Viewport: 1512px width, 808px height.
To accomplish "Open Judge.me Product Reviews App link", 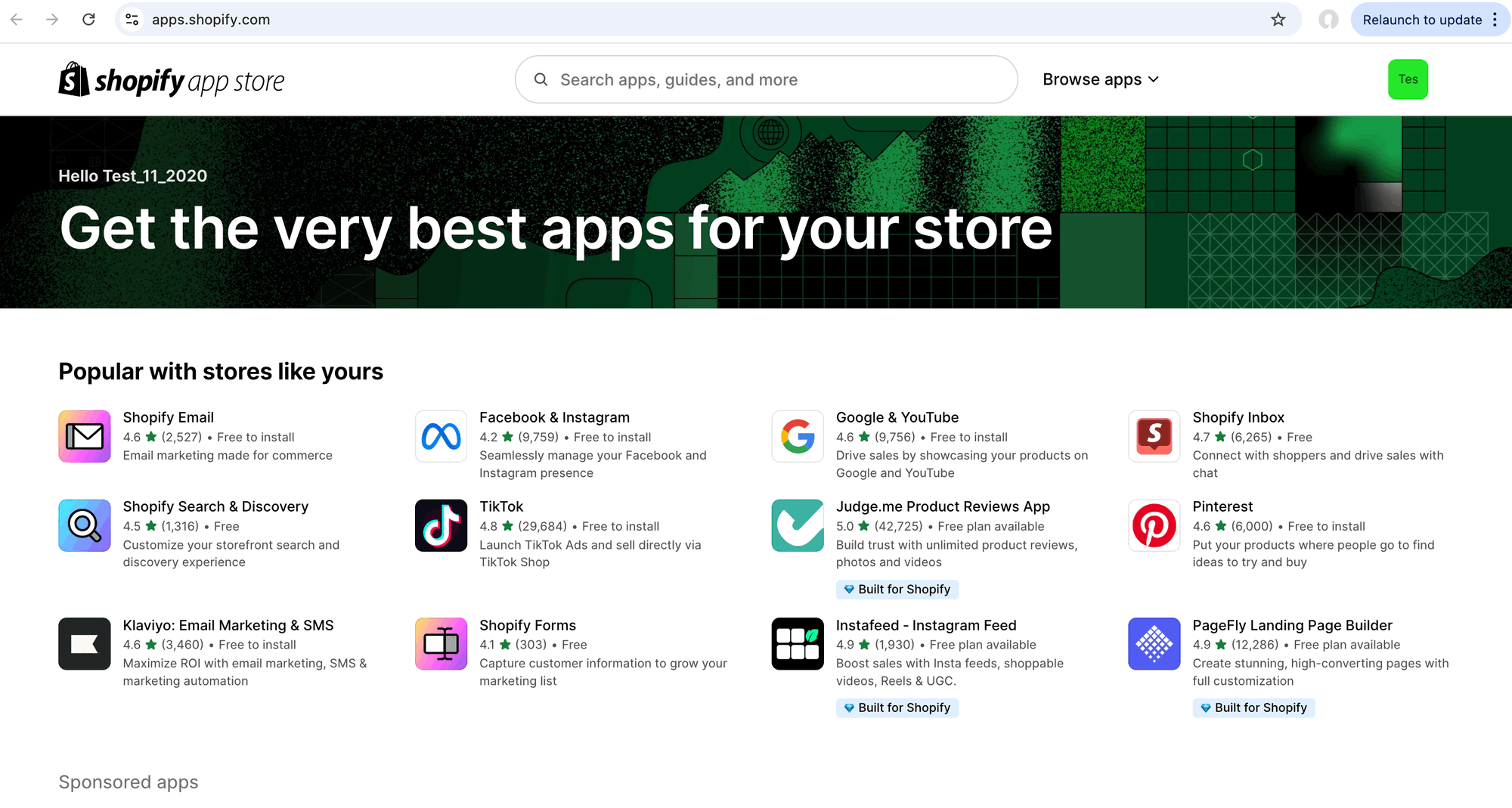I will [943, 506].
